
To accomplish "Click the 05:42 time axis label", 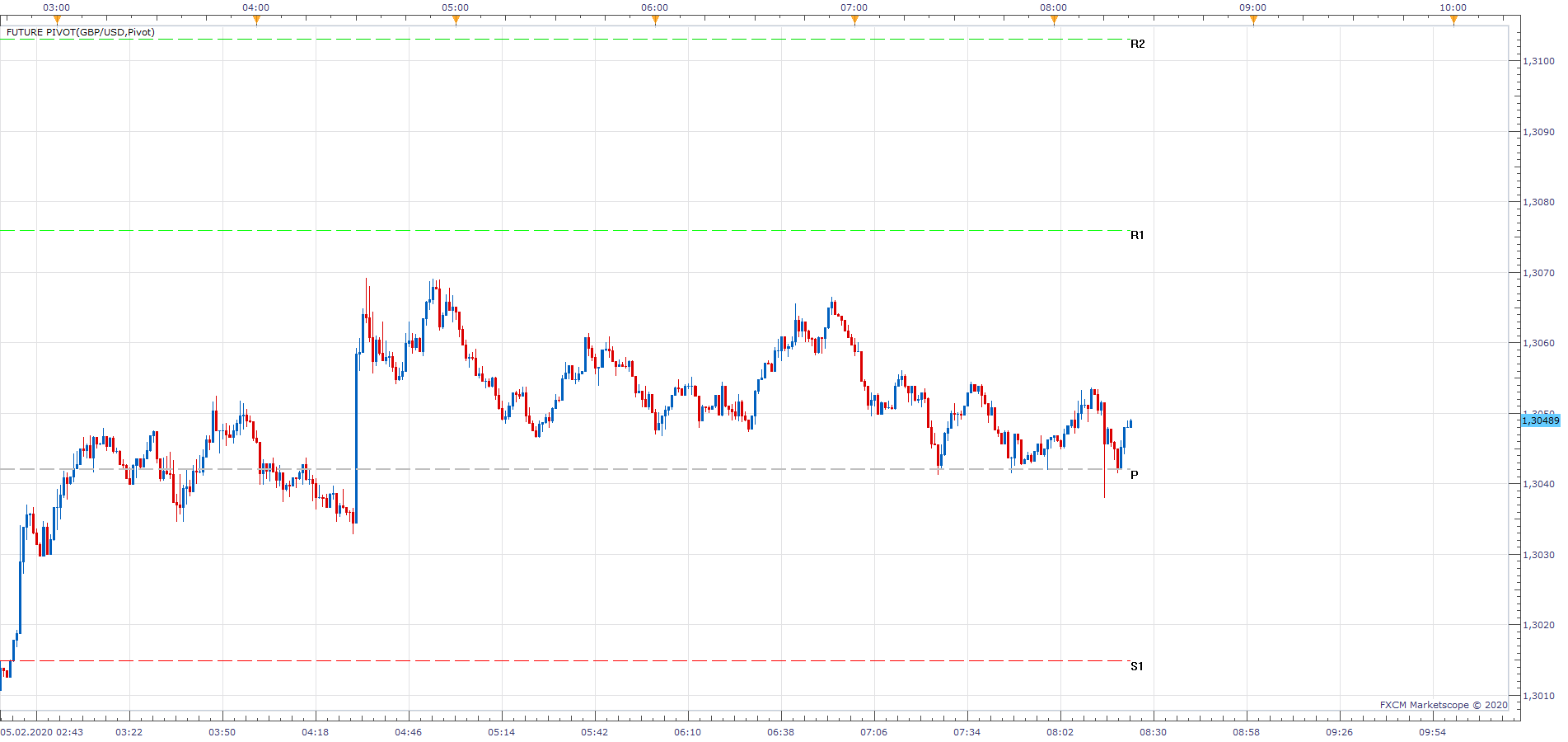I will 595,732.
